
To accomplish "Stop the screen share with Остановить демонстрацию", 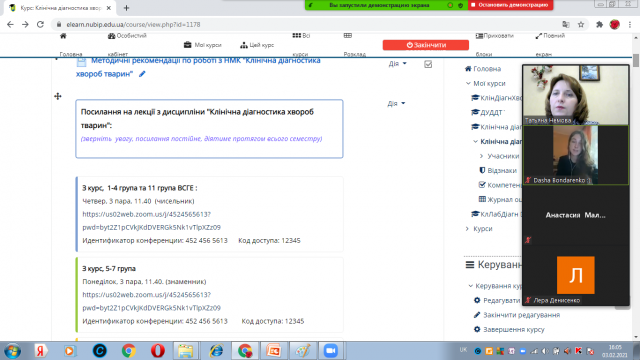I will [x=511, y=5].
